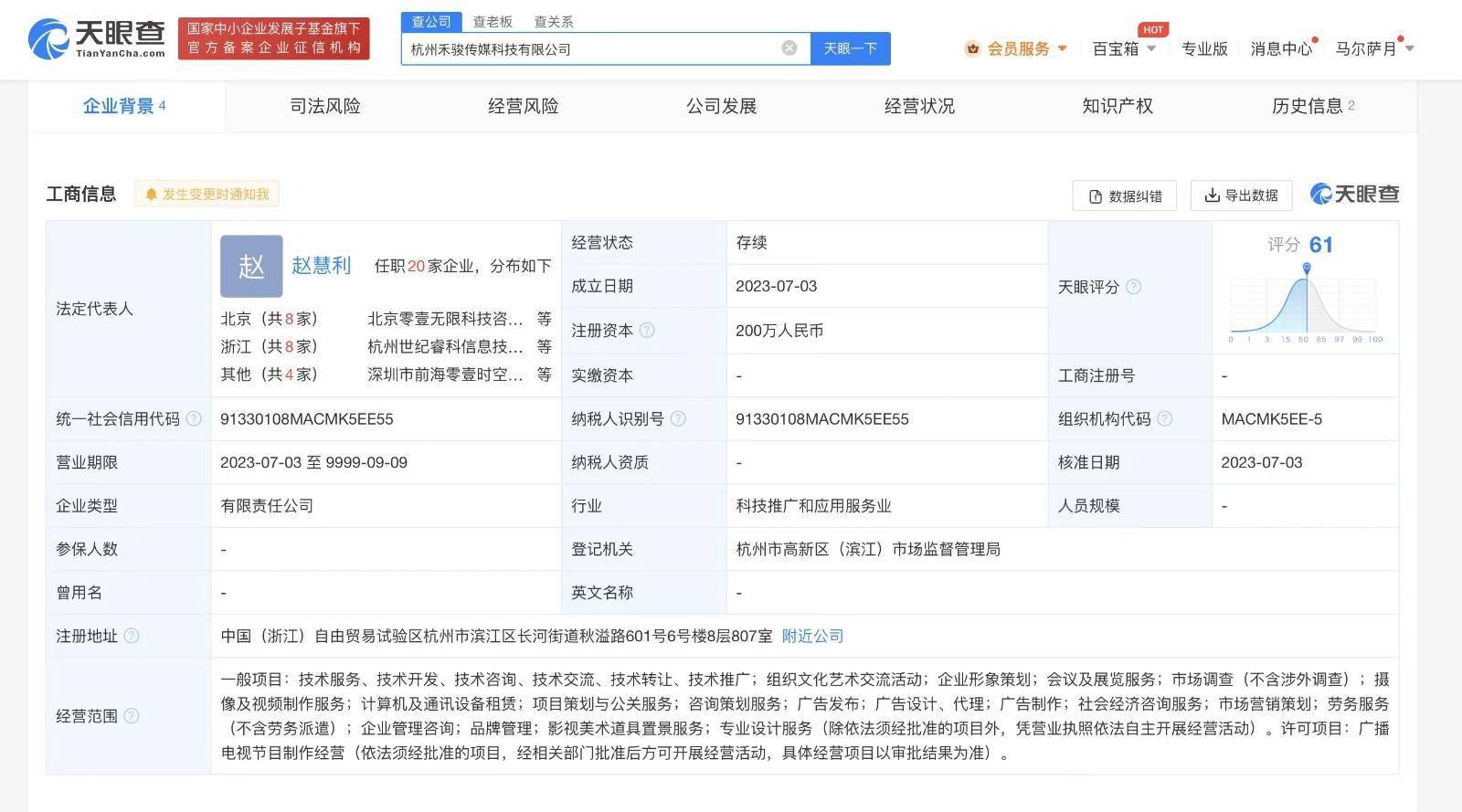
Task: Click the 赵 avatar thumbnail
Action: pyautogui.click(x=250, y=266)
